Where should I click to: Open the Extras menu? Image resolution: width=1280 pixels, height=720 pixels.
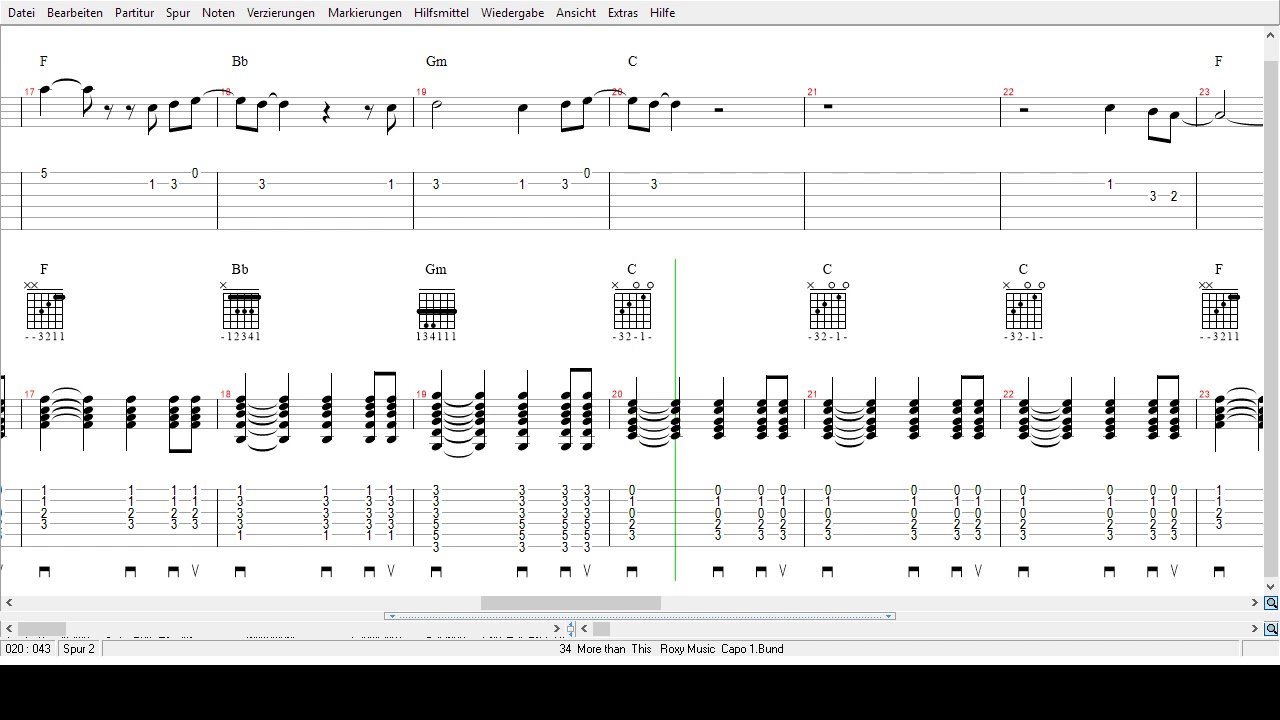(623, 13)
